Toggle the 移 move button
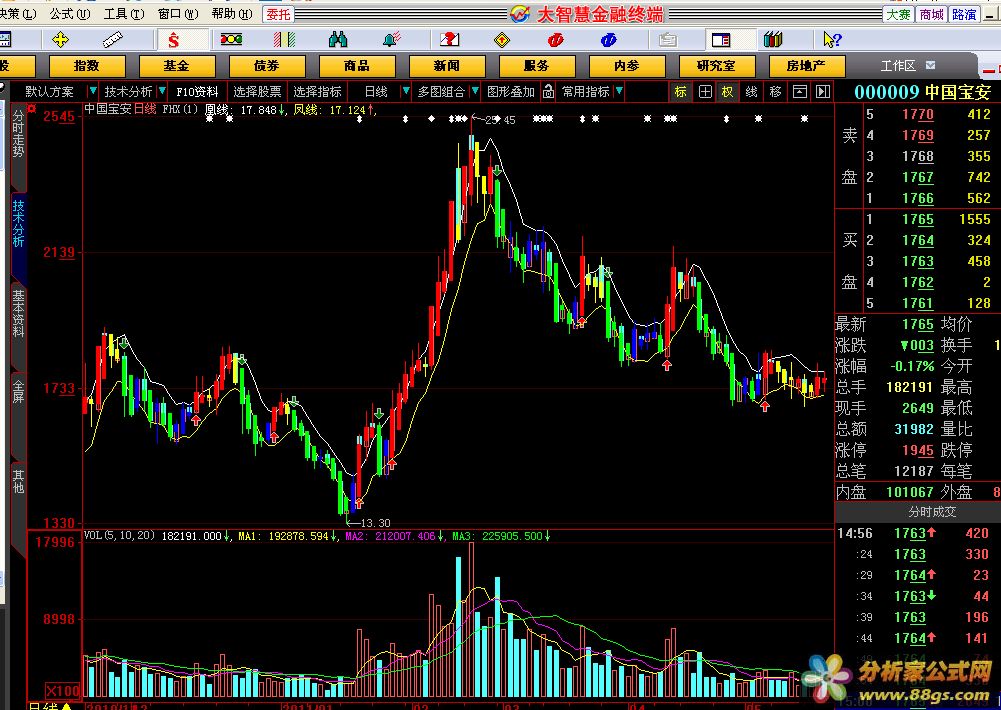1001x710 pixels. [776, 92]
